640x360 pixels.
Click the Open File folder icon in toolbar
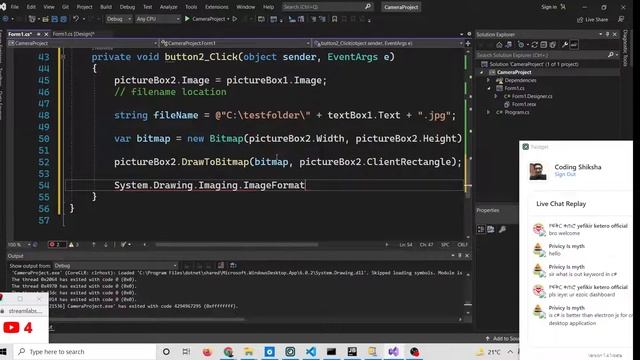pyautogui.click(x=45, y=19)
